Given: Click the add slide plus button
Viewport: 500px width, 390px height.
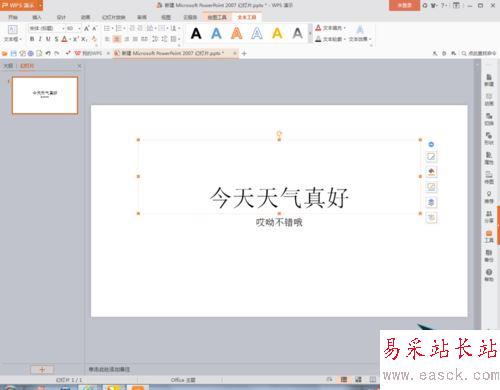Looking at the screenshot, I should (42, 369).
